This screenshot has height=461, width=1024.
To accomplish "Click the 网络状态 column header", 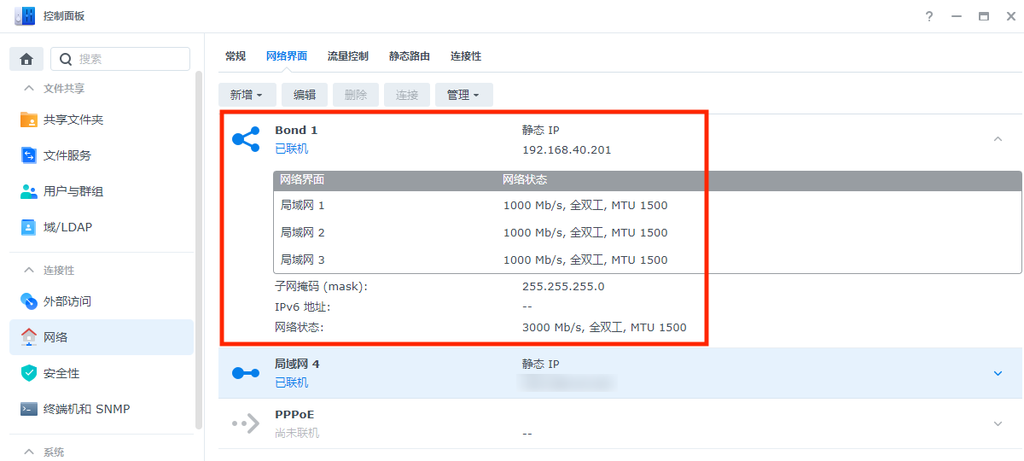I will (x=525, y=179).
